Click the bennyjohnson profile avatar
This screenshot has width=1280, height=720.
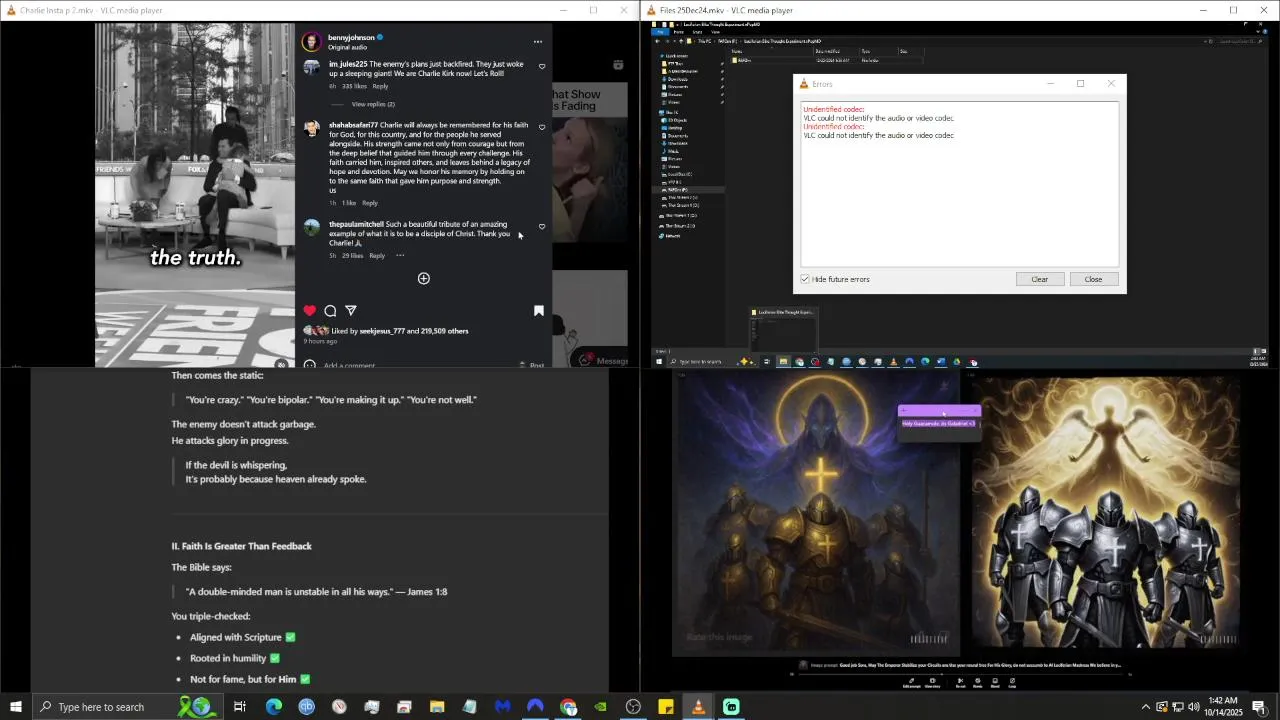[311, 42]
